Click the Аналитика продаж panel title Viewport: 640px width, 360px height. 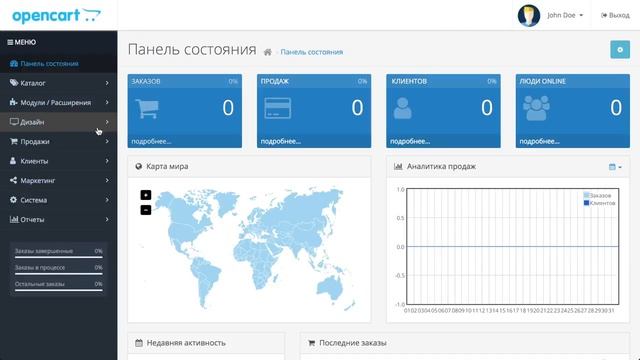coord(441,166)
